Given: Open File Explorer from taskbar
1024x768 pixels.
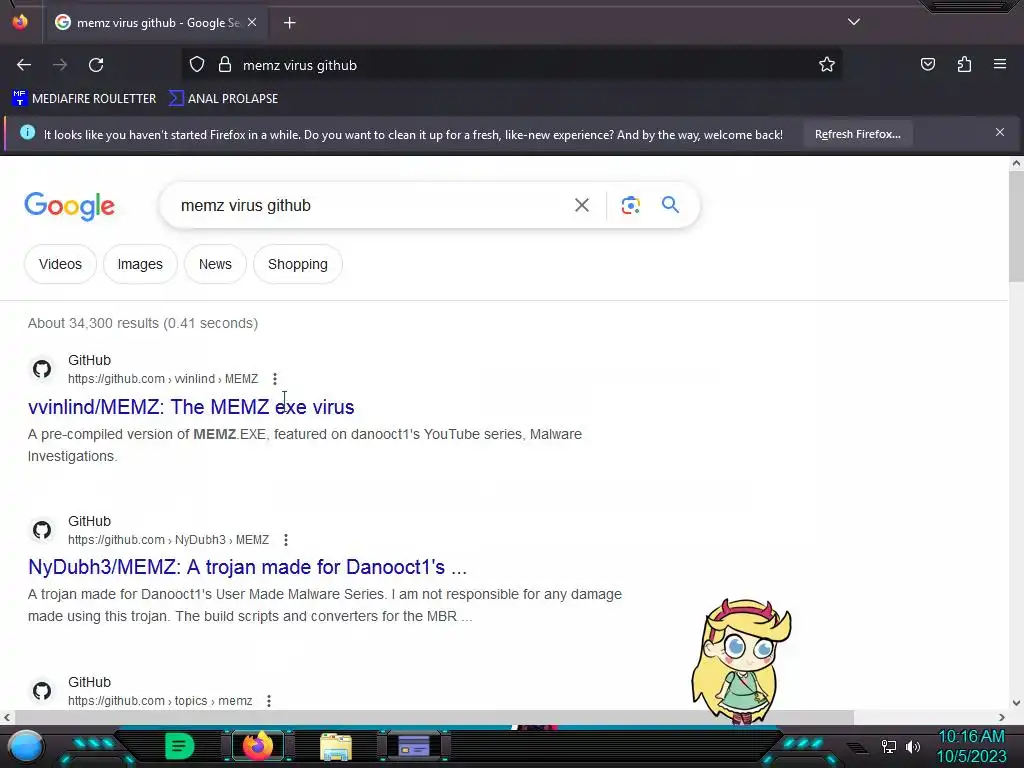Looking at the screenshot, I should pos(336,747).
